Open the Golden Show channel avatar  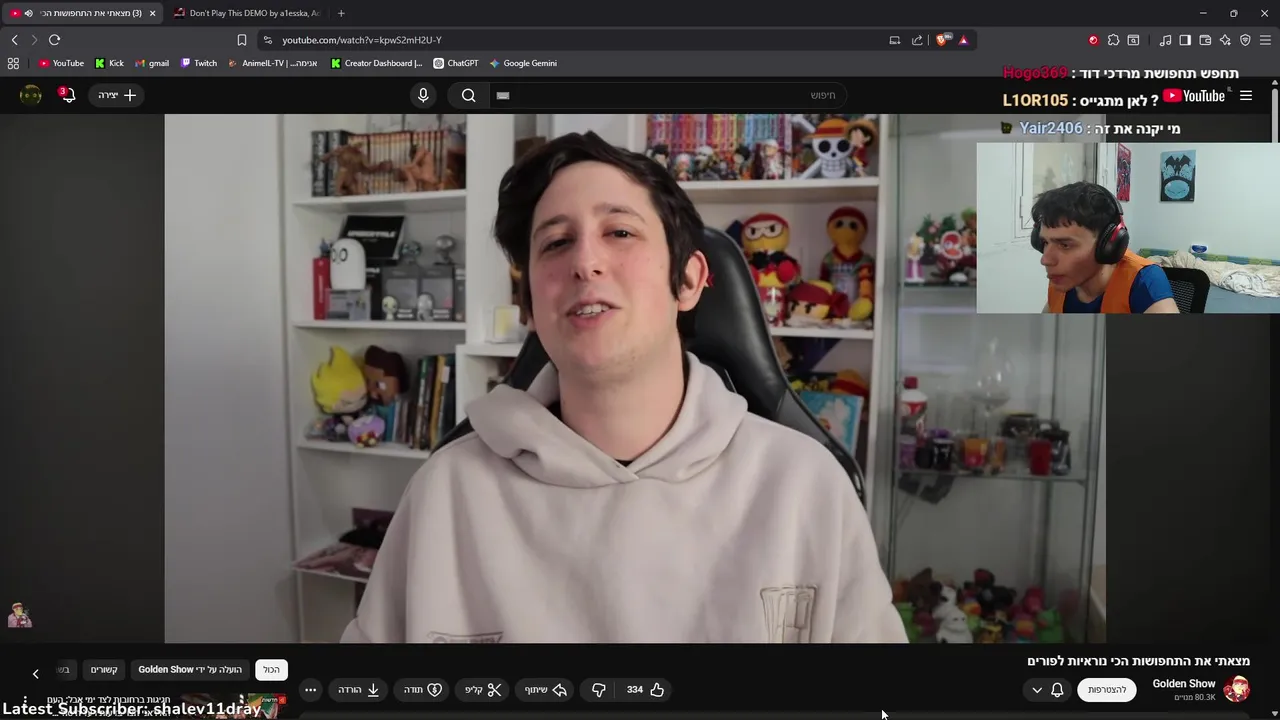point(1237,690)
